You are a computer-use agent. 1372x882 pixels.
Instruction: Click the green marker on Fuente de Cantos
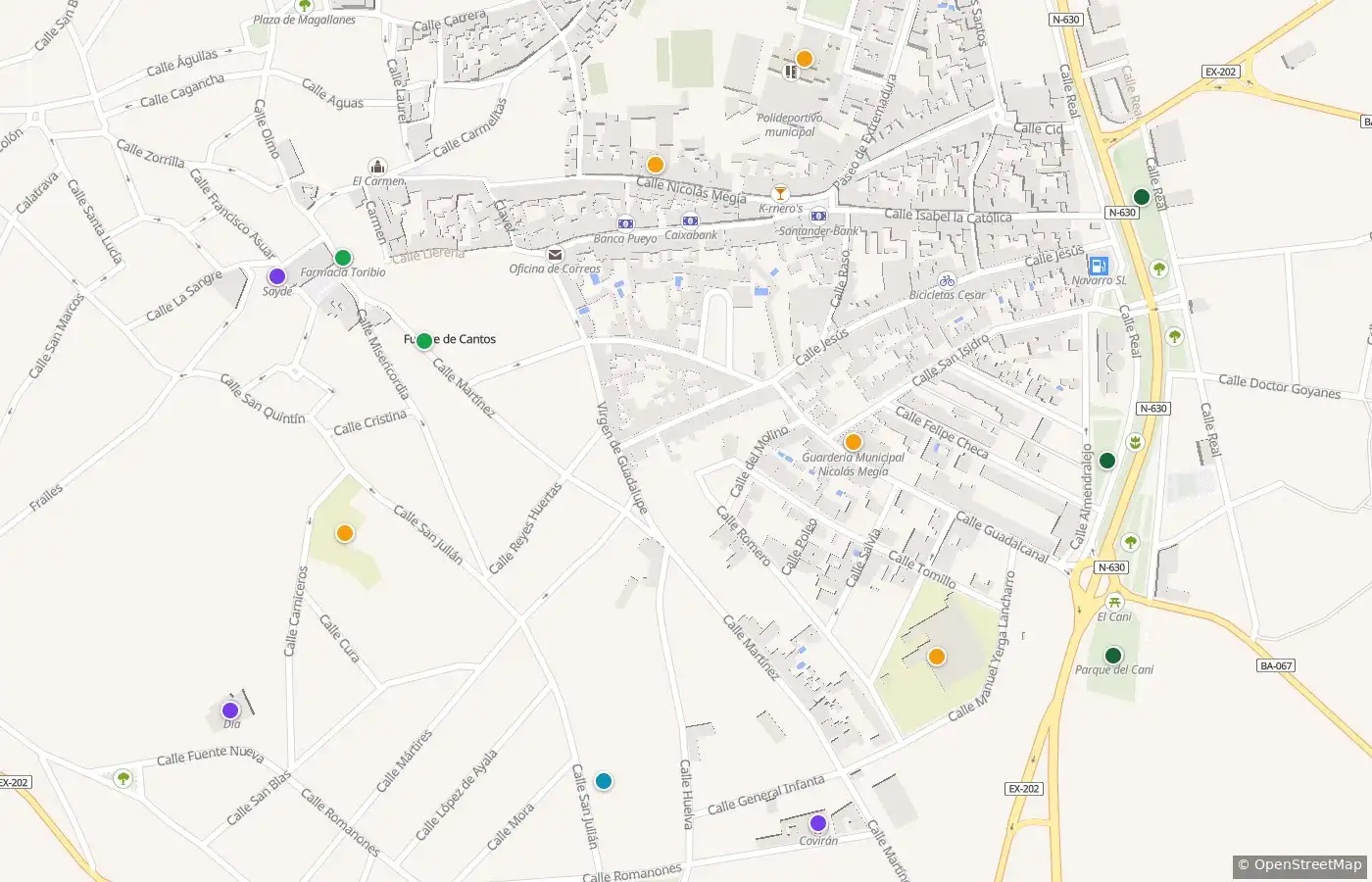424,341
